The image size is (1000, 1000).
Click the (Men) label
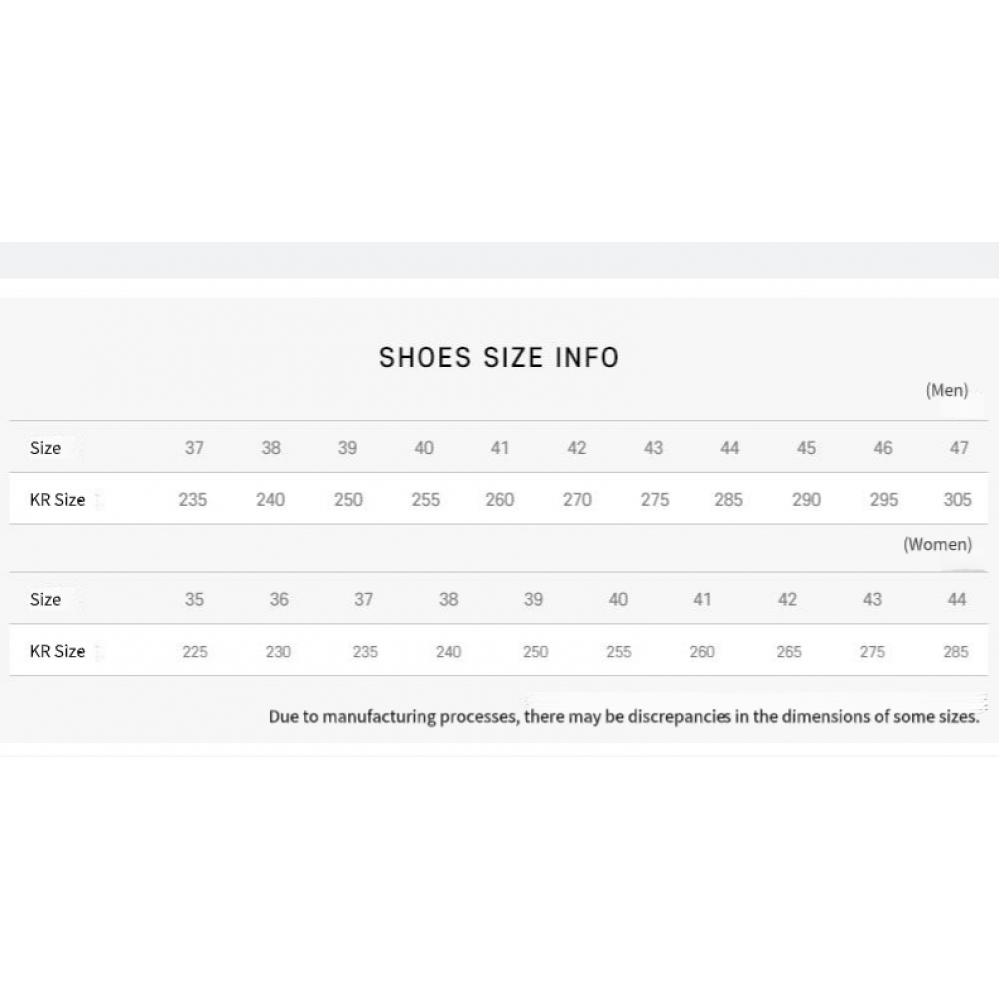[946, 390]
